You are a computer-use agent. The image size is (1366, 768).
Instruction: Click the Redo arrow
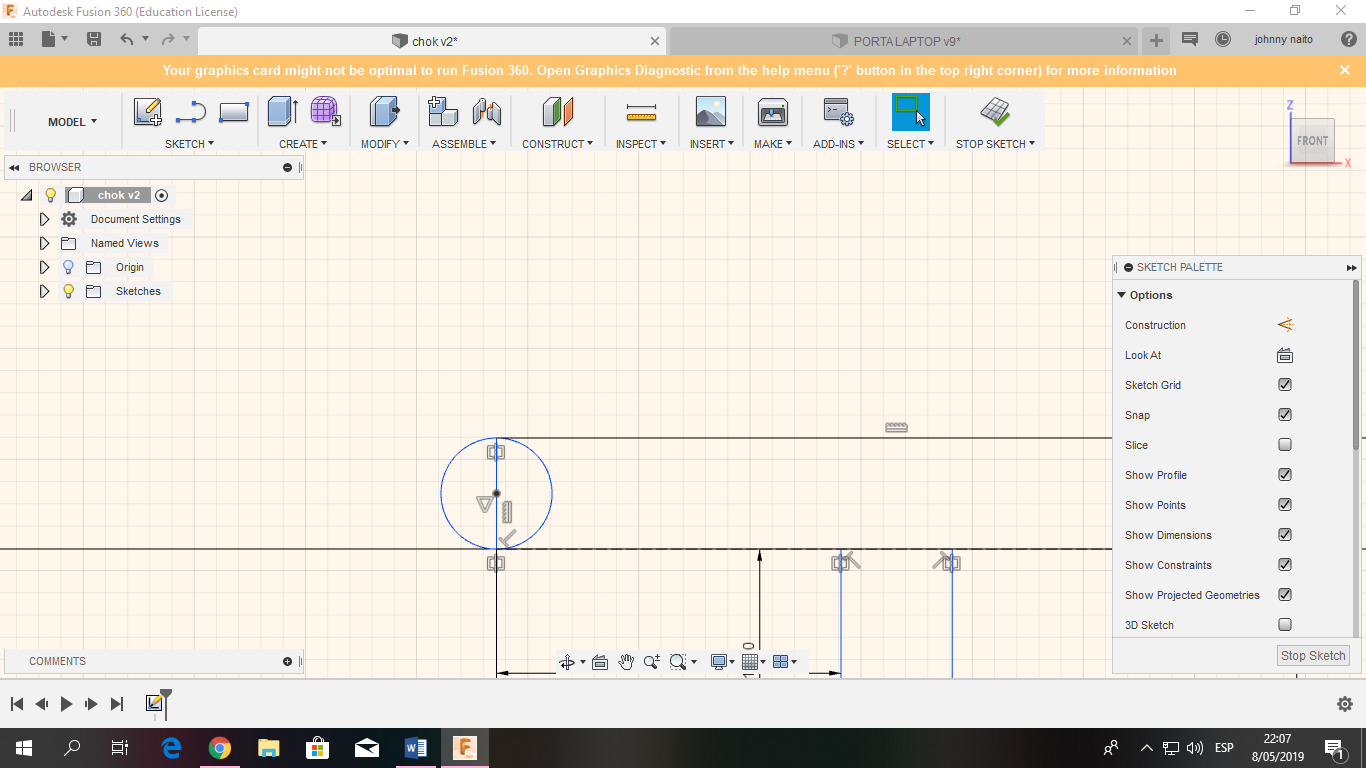(x=167, y=40)
